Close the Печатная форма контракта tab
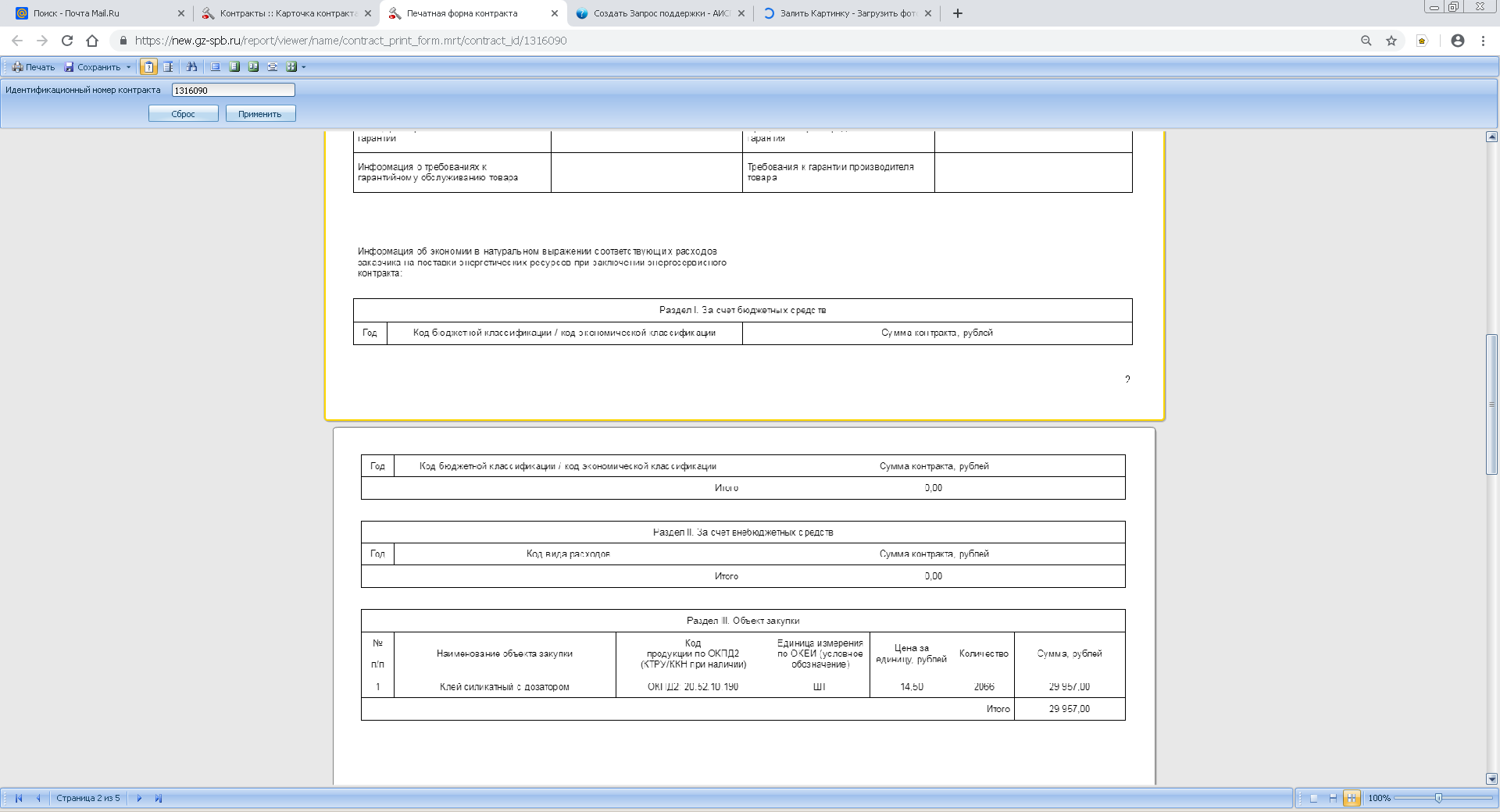 click(555, 13)
